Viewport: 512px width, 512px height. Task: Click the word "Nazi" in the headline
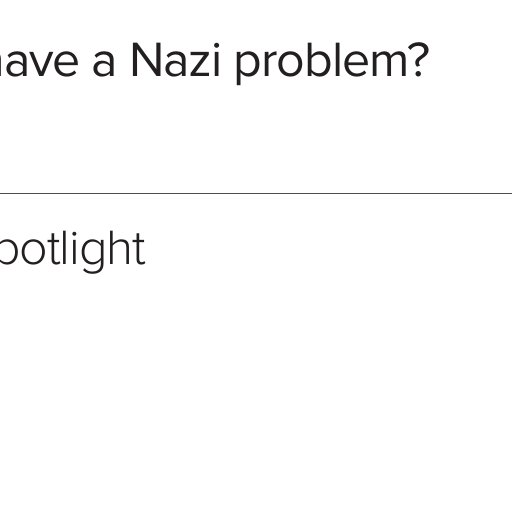(176, 60)
